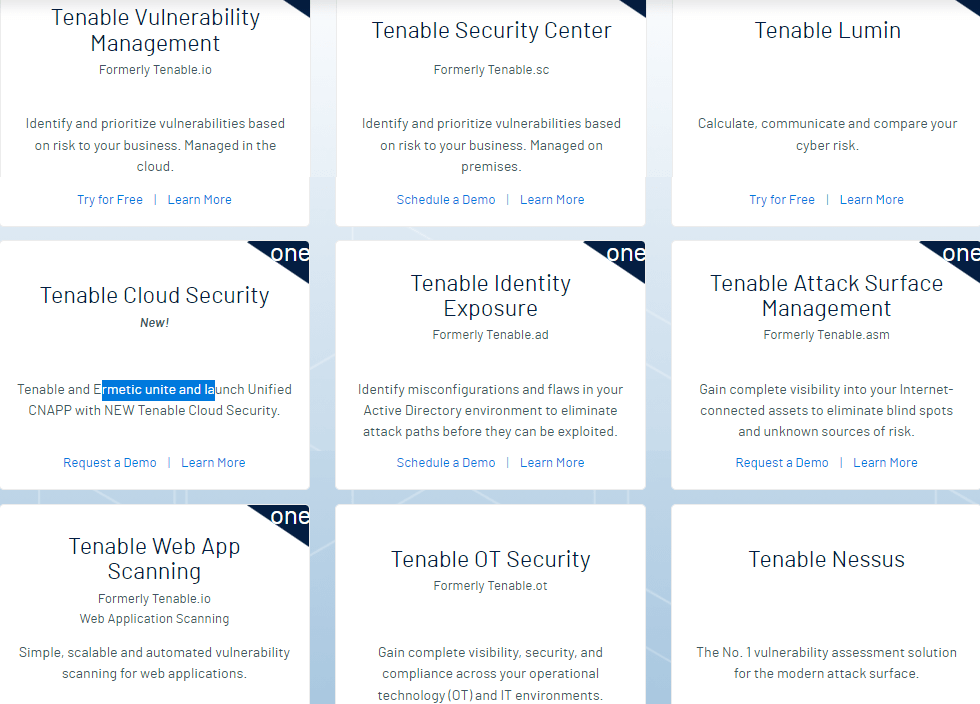
Task: Click Schedule a Demo for Tenable Identity Exposure
Action: point(446,462)
